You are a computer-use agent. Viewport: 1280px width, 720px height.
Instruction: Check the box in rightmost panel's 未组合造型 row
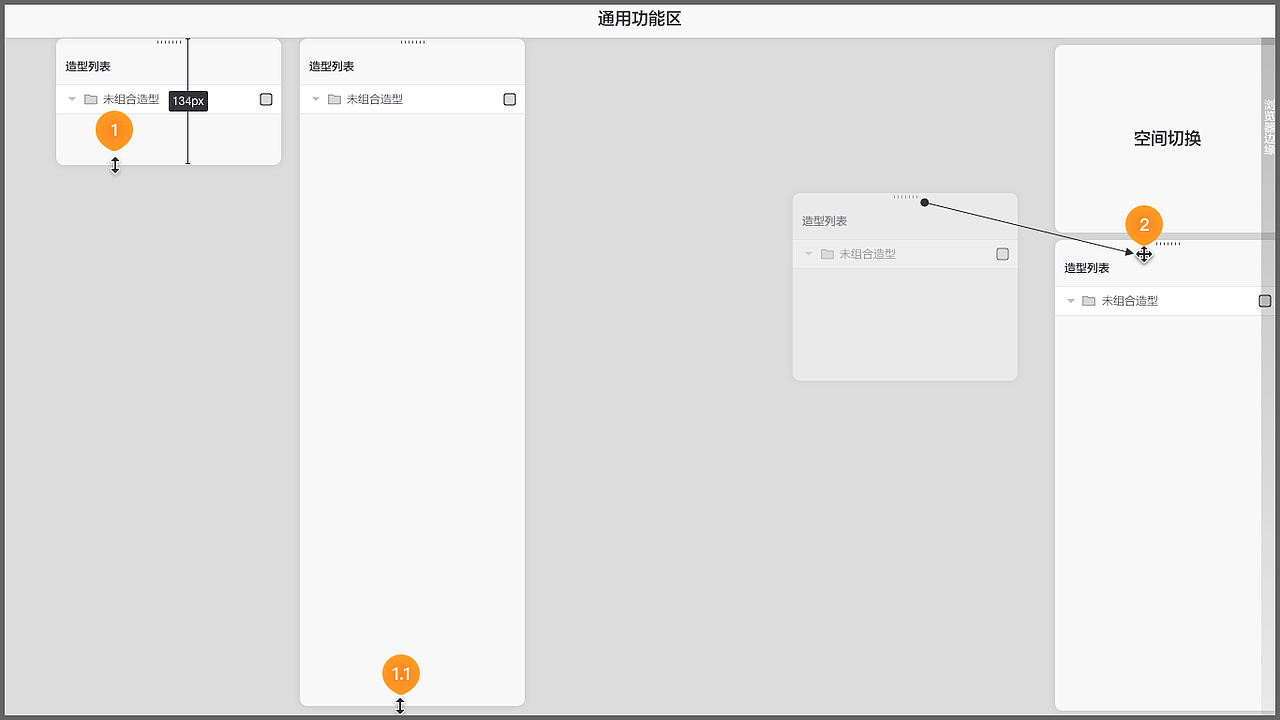(1264, 300)
